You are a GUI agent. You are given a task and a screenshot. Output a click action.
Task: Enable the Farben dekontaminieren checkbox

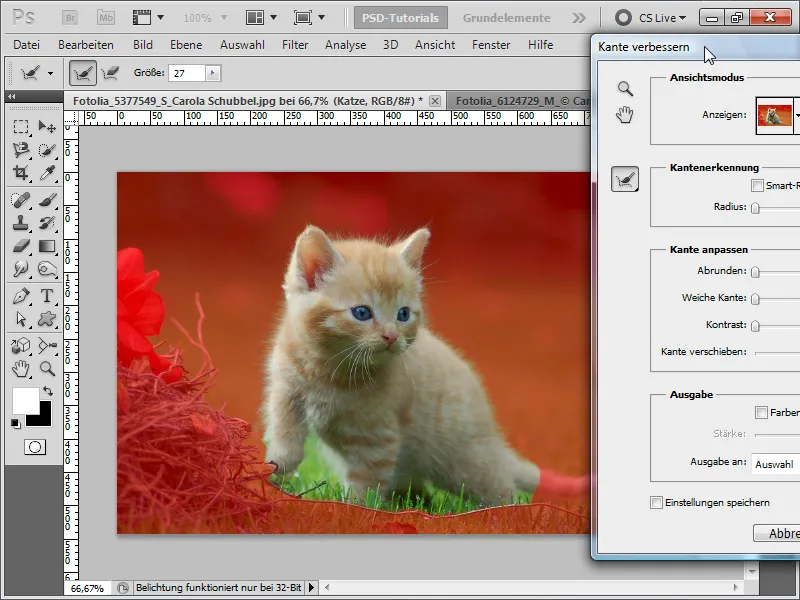[x=761, y=412]
